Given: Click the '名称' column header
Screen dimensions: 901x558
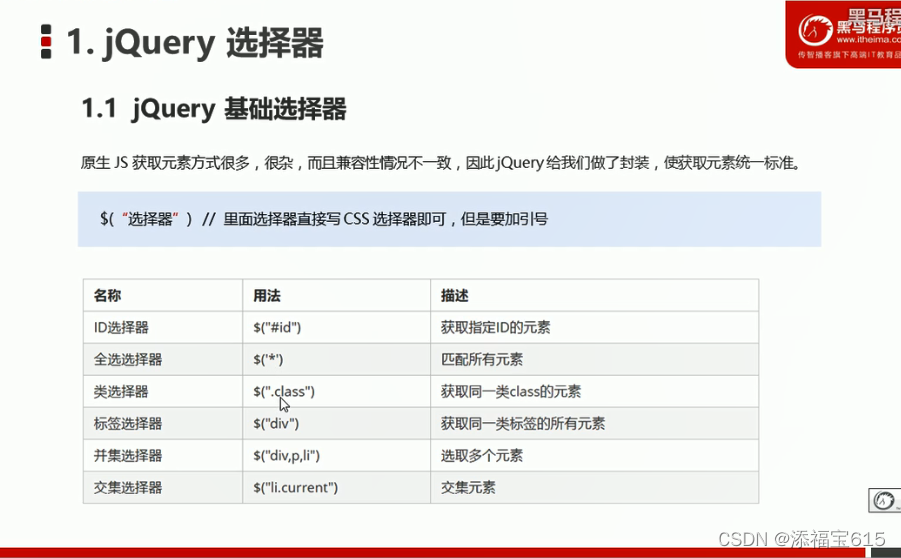Looking at the screenshot, I should click(x=163, y=295).
